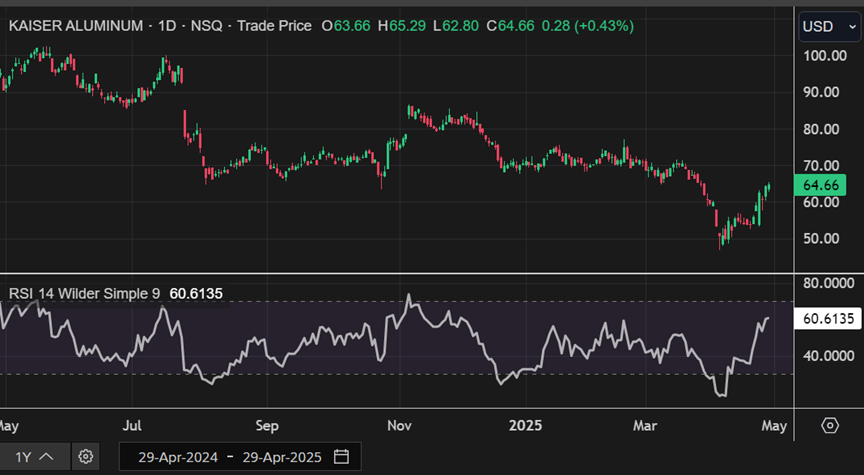This screenshot has height=475, width=864.
Task: Open settings gear beside 1Y range
Action: [x=86, y=457]
